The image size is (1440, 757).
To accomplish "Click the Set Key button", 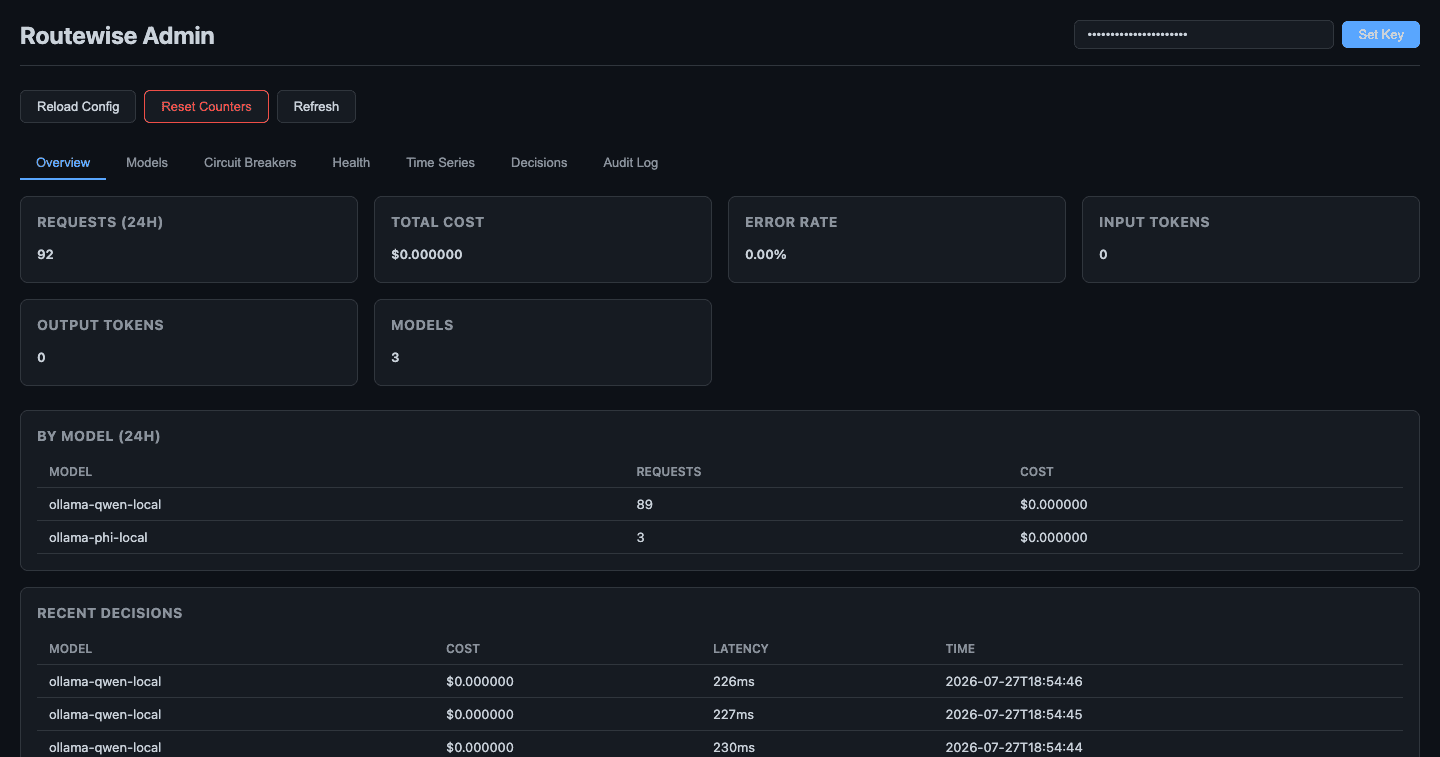I will pyautogui.click(x=1381, y=34).
